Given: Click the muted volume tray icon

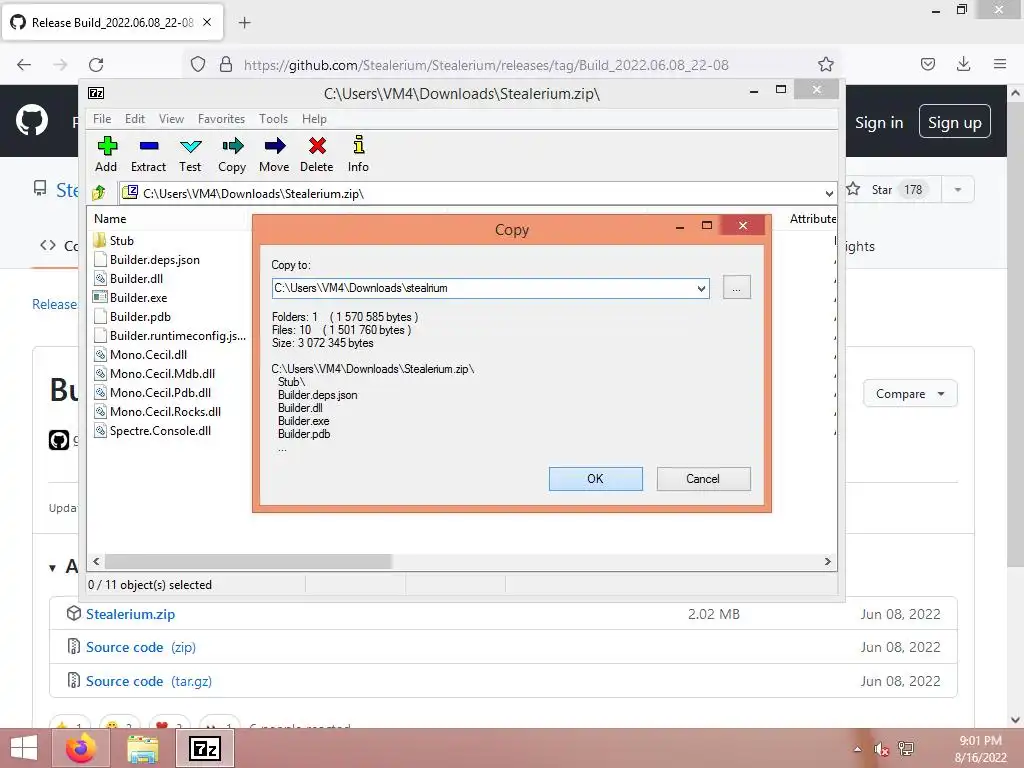Looking at the screenshot, I should tap(881, 749).
